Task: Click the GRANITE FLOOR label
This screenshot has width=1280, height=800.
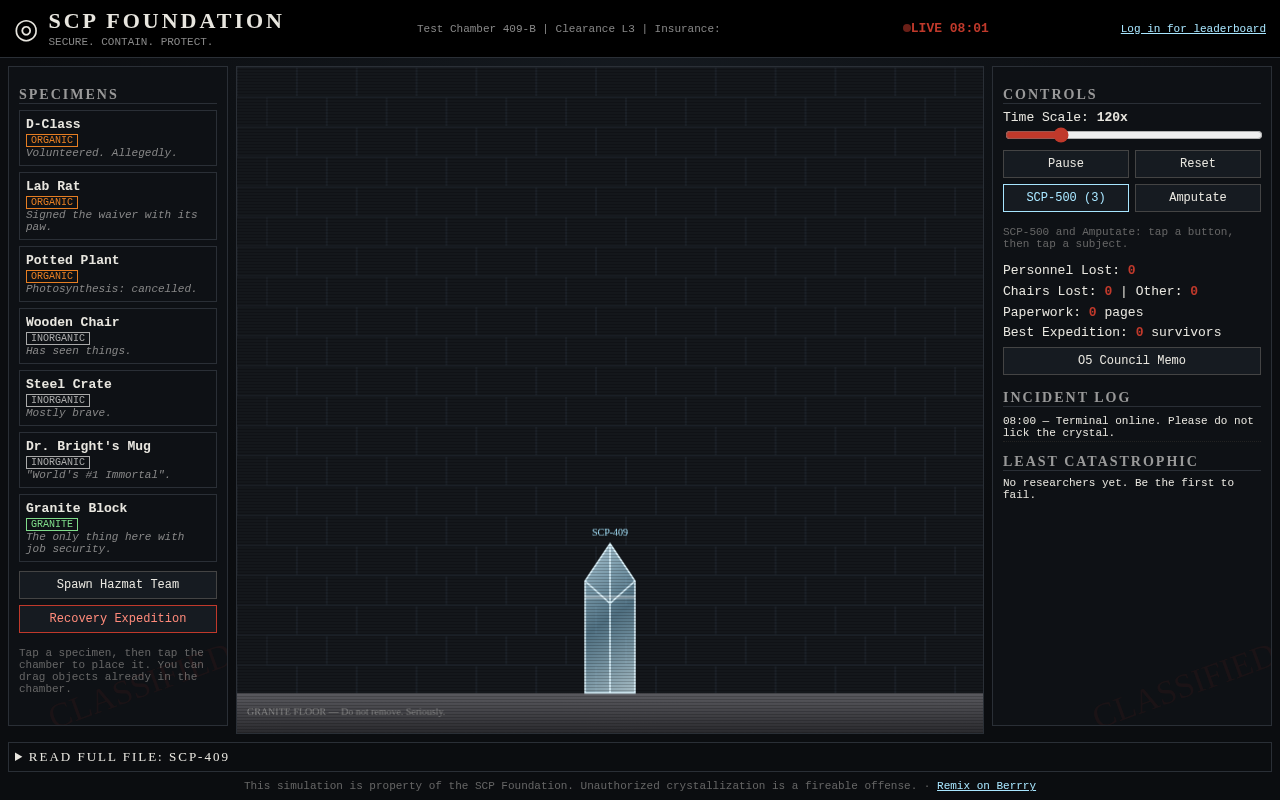Action: coord(346,712)
